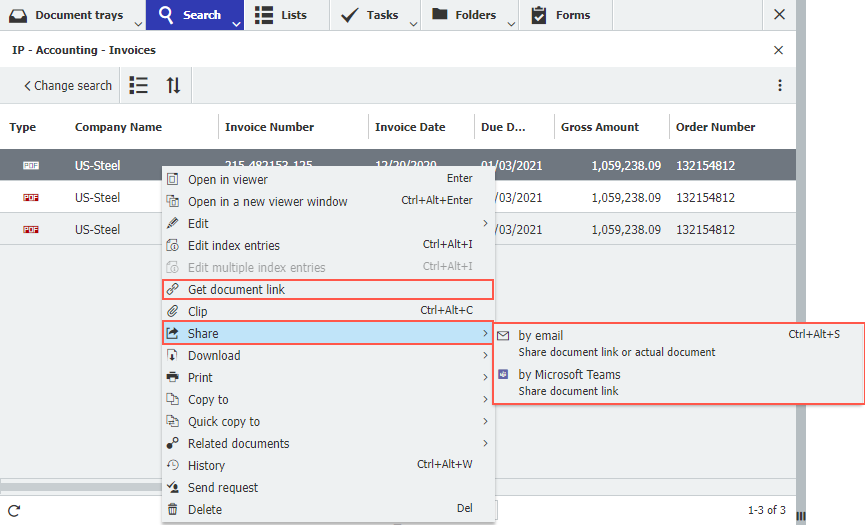This screenshot has width=865, height=525.
Task: Click the email envelope share icon
Action: tap(504, 335)
